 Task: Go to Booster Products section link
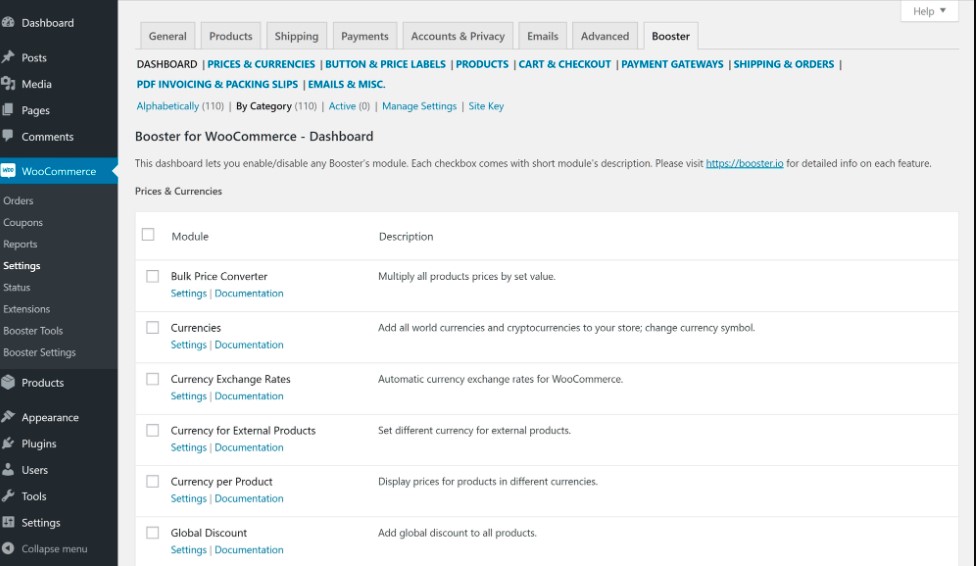pos(482,64)
